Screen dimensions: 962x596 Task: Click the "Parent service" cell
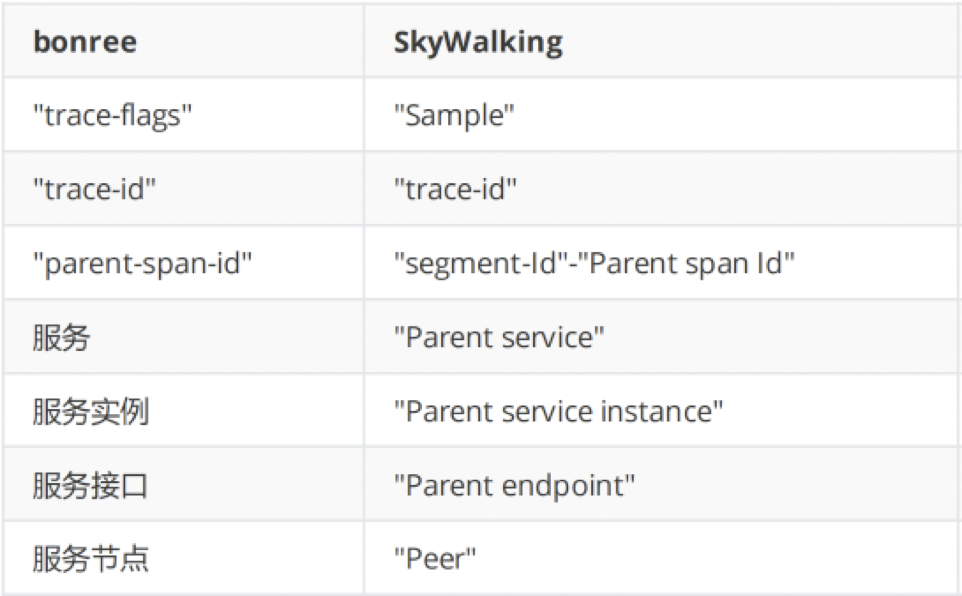[x=499, y=337]
